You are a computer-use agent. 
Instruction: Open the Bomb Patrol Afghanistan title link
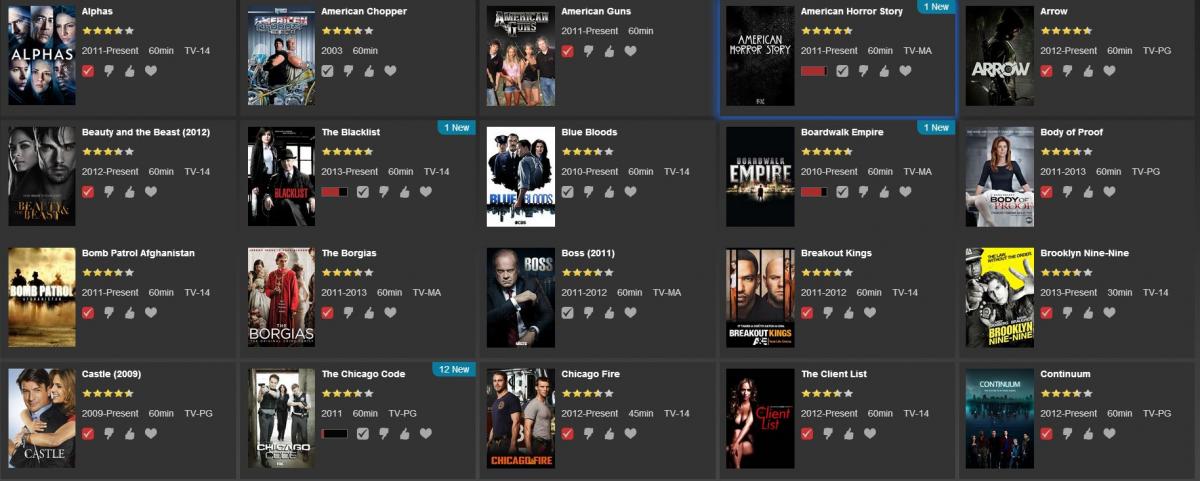(x=138, y=253)
